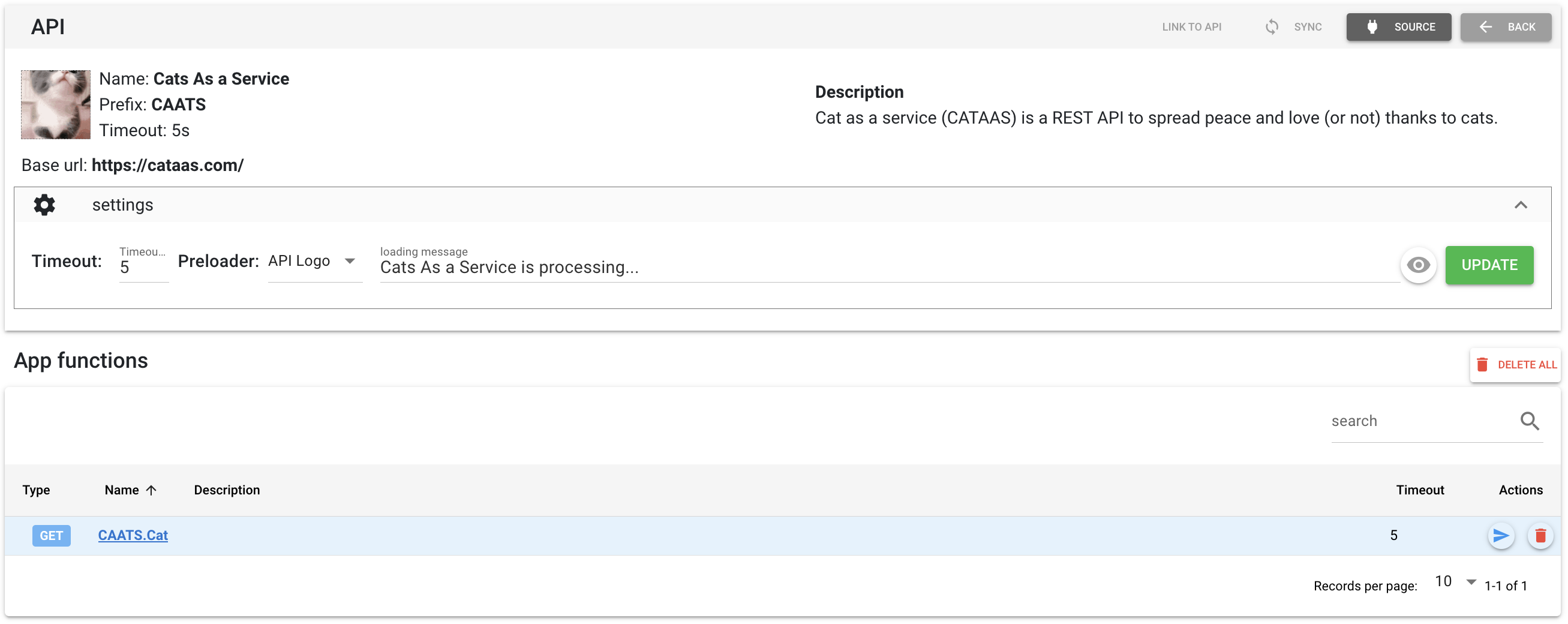Click the green UPDATE button

(x=1489, y=265)
